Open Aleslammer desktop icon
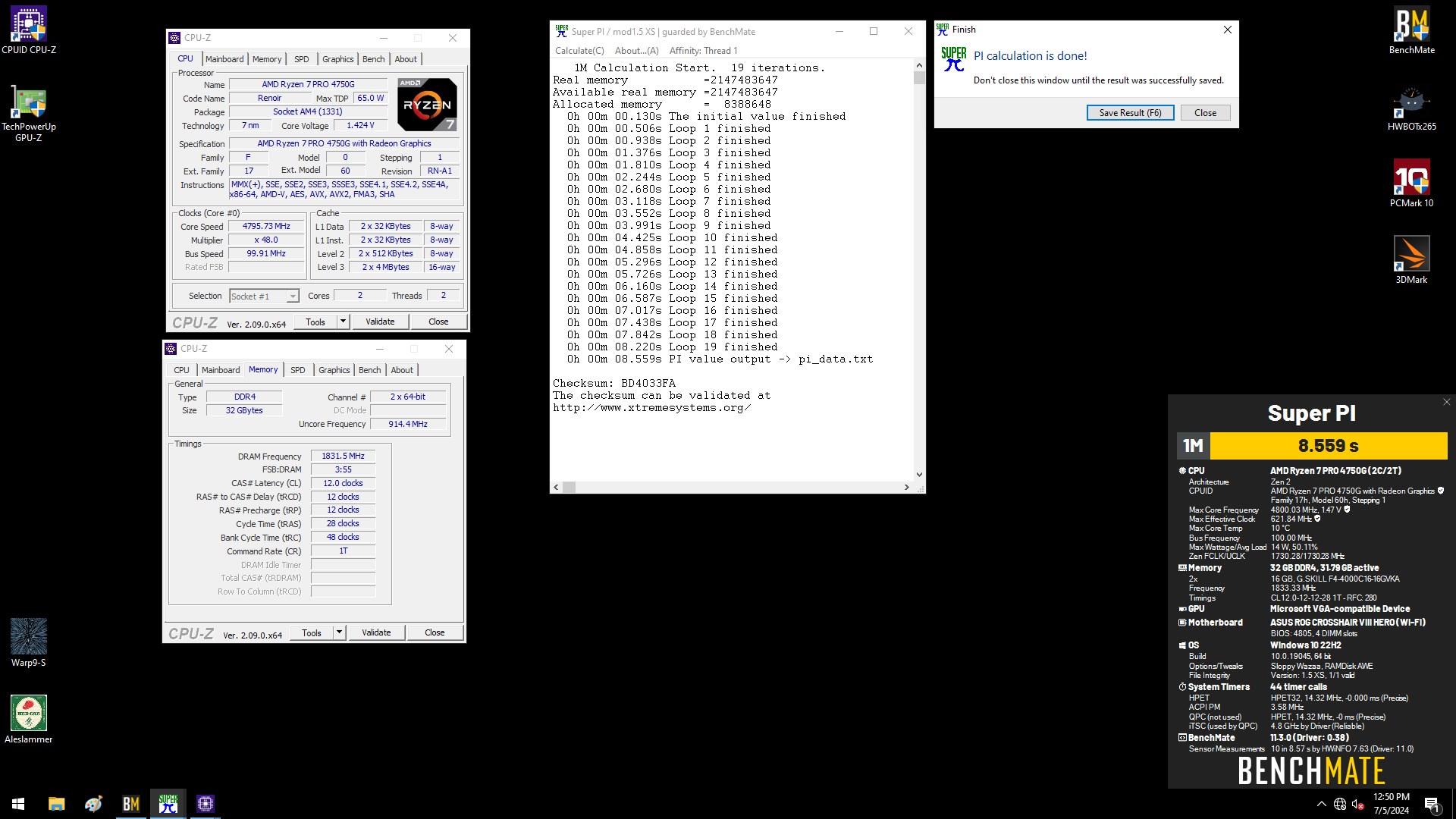This screenshot has width=1456, height=819. tap(29, 719)
